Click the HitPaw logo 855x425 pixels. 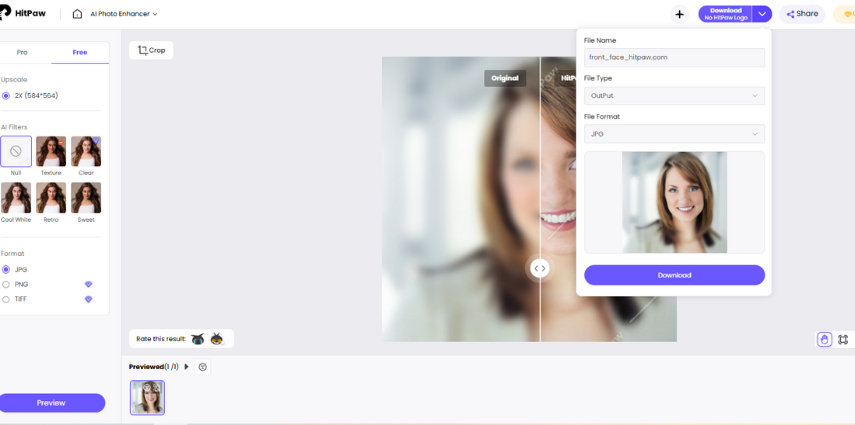[x=21, y=14]
